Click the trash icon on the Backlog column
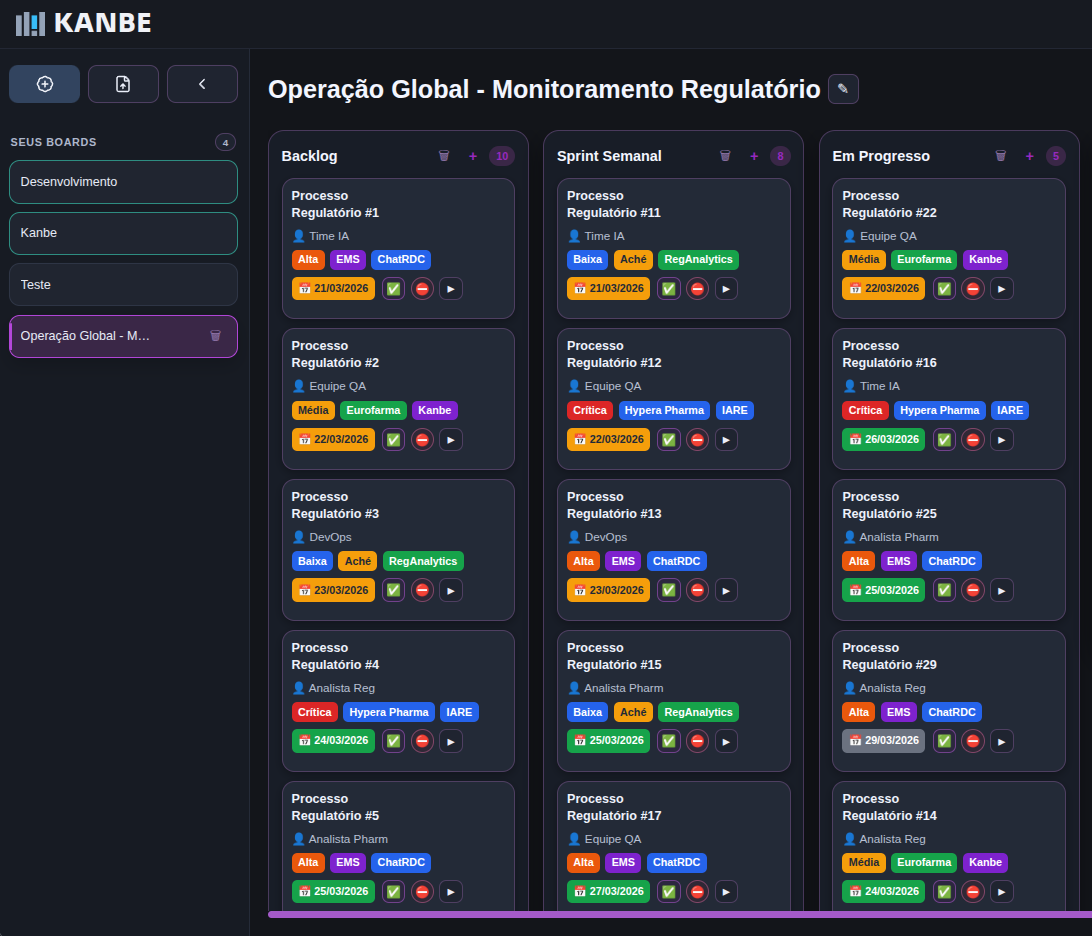1092x936 pixels. 444,156
